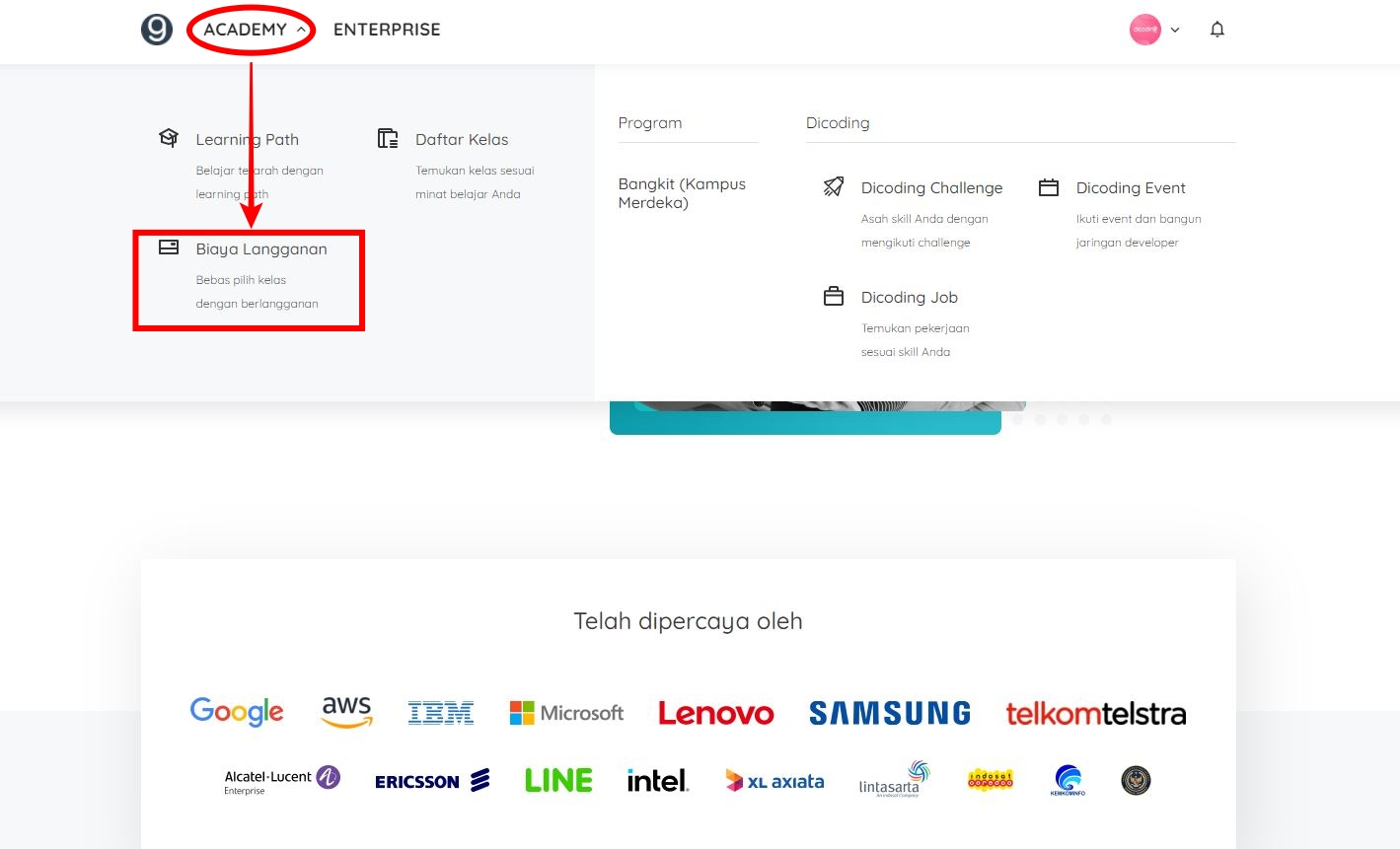Viewport: 1400px width, 849px height.
Task: Open Bangkit (Kampus Merdeka) program link
Action: pos(682,193)
